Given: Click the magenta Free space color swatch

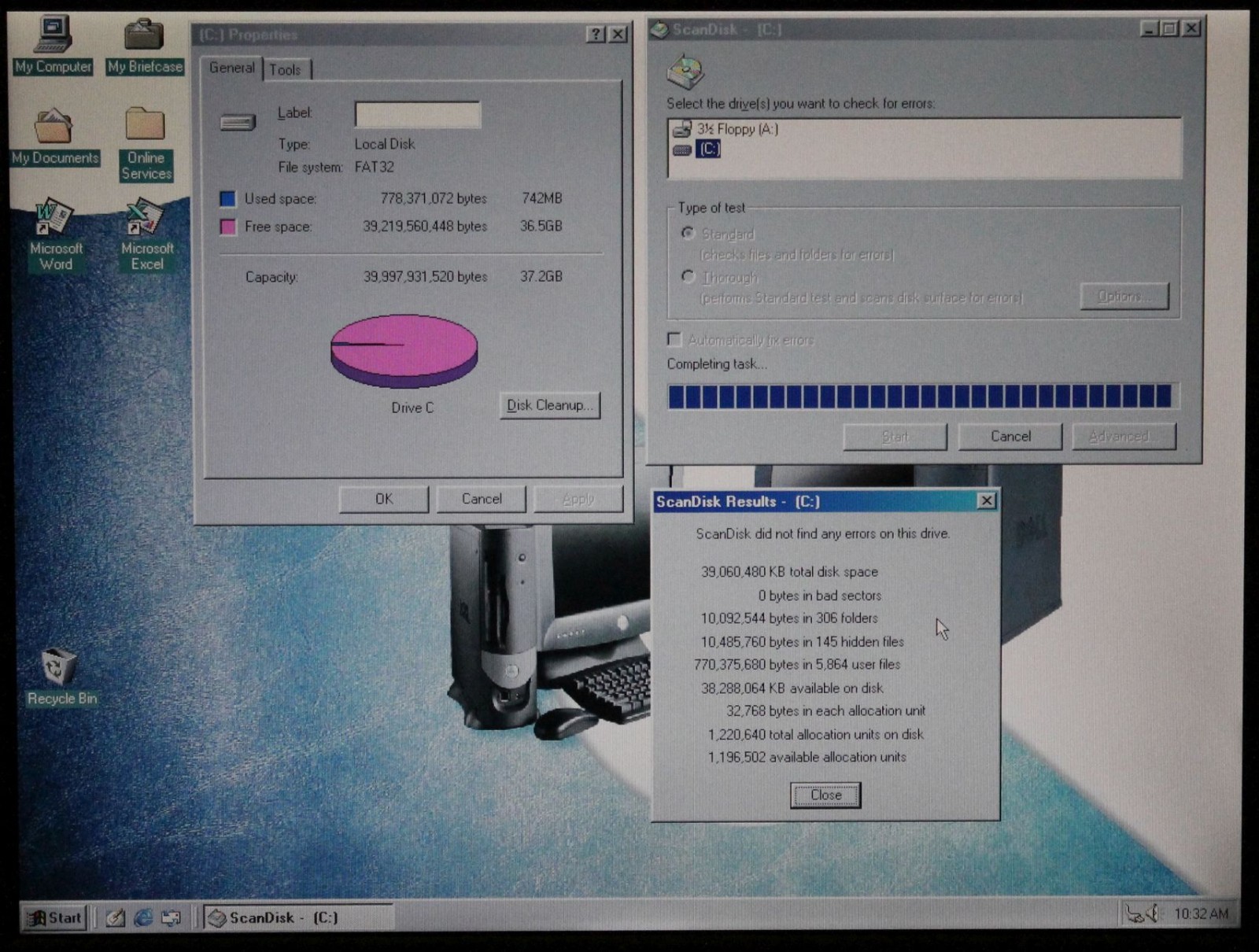Looking at the screenshot, I should pos(227,227).
